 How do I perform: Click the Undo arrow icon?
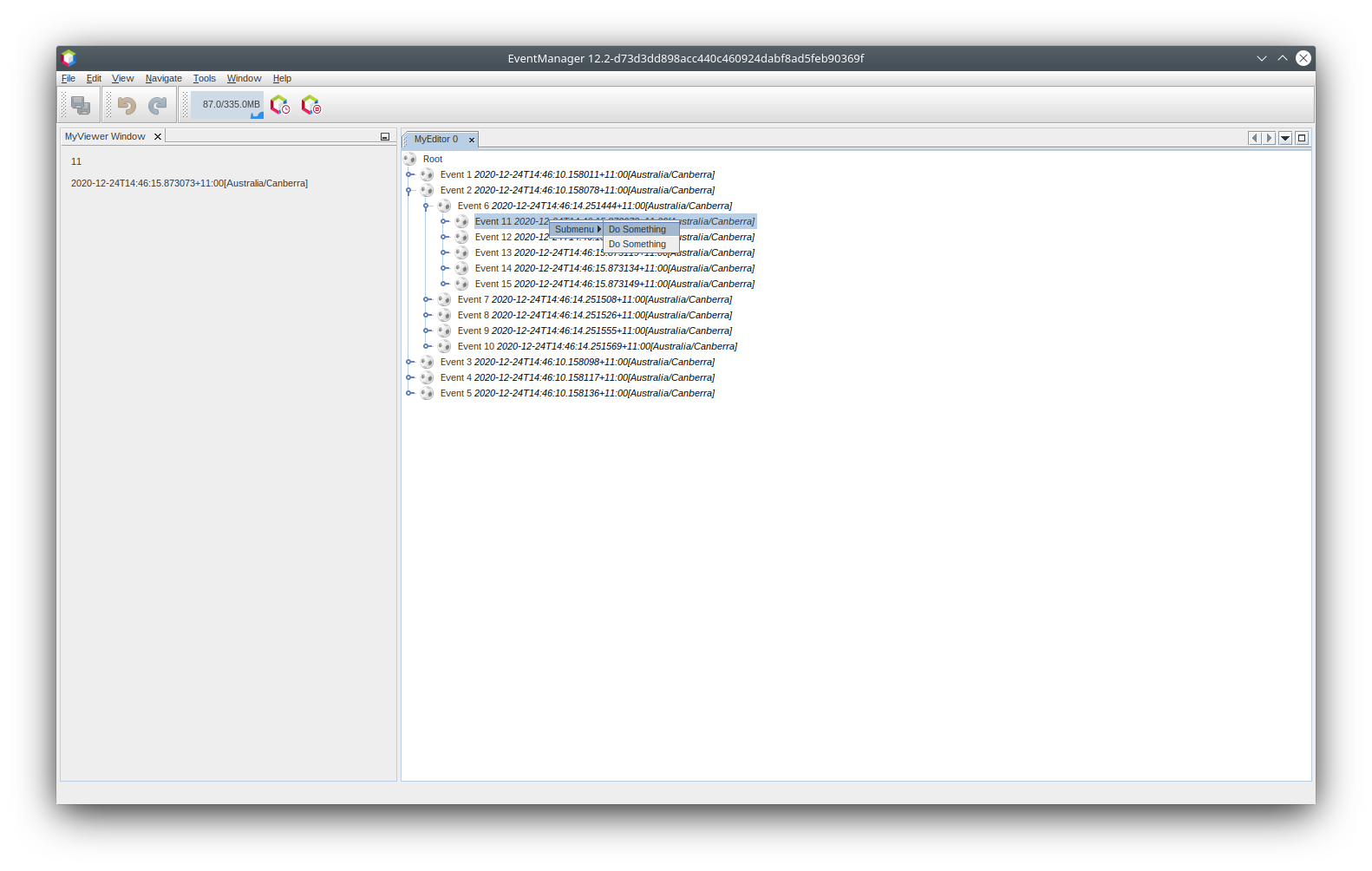tap(127, 105)
